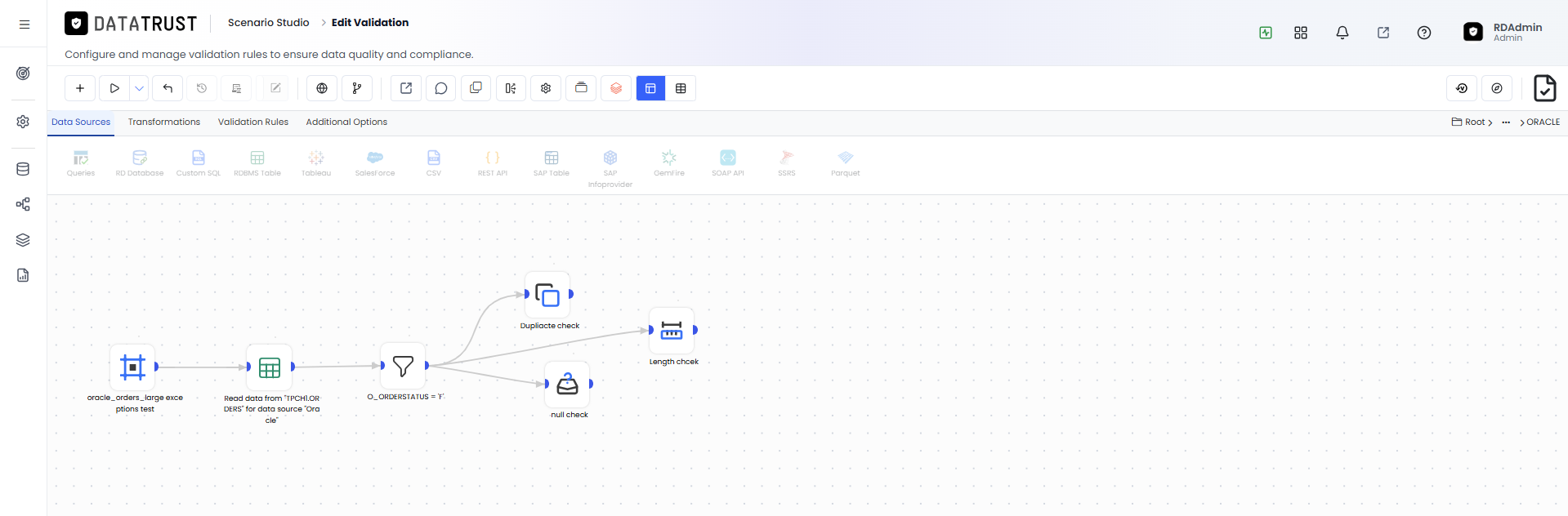The width and height of the screenshot is (1568, 516).
Task: Click the orange layers toolbar icon
Action: coord(616,88)
